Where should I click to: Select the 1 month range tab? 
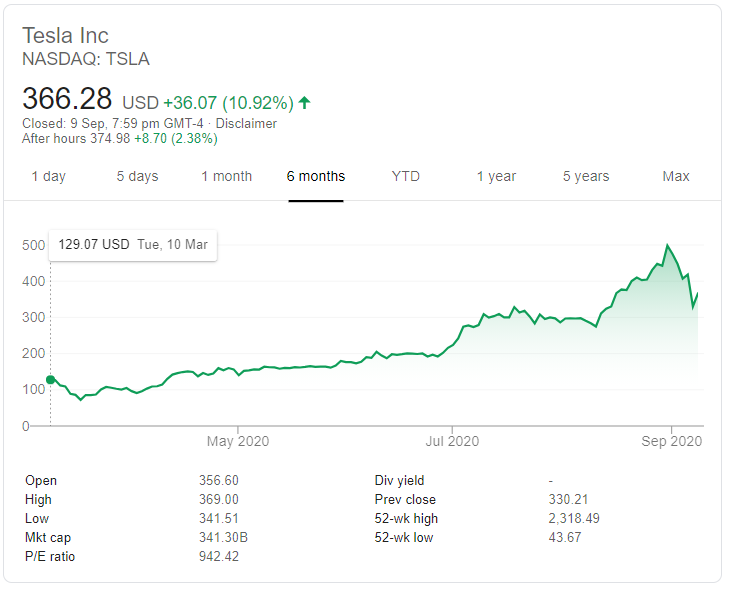tap(226, 176)
